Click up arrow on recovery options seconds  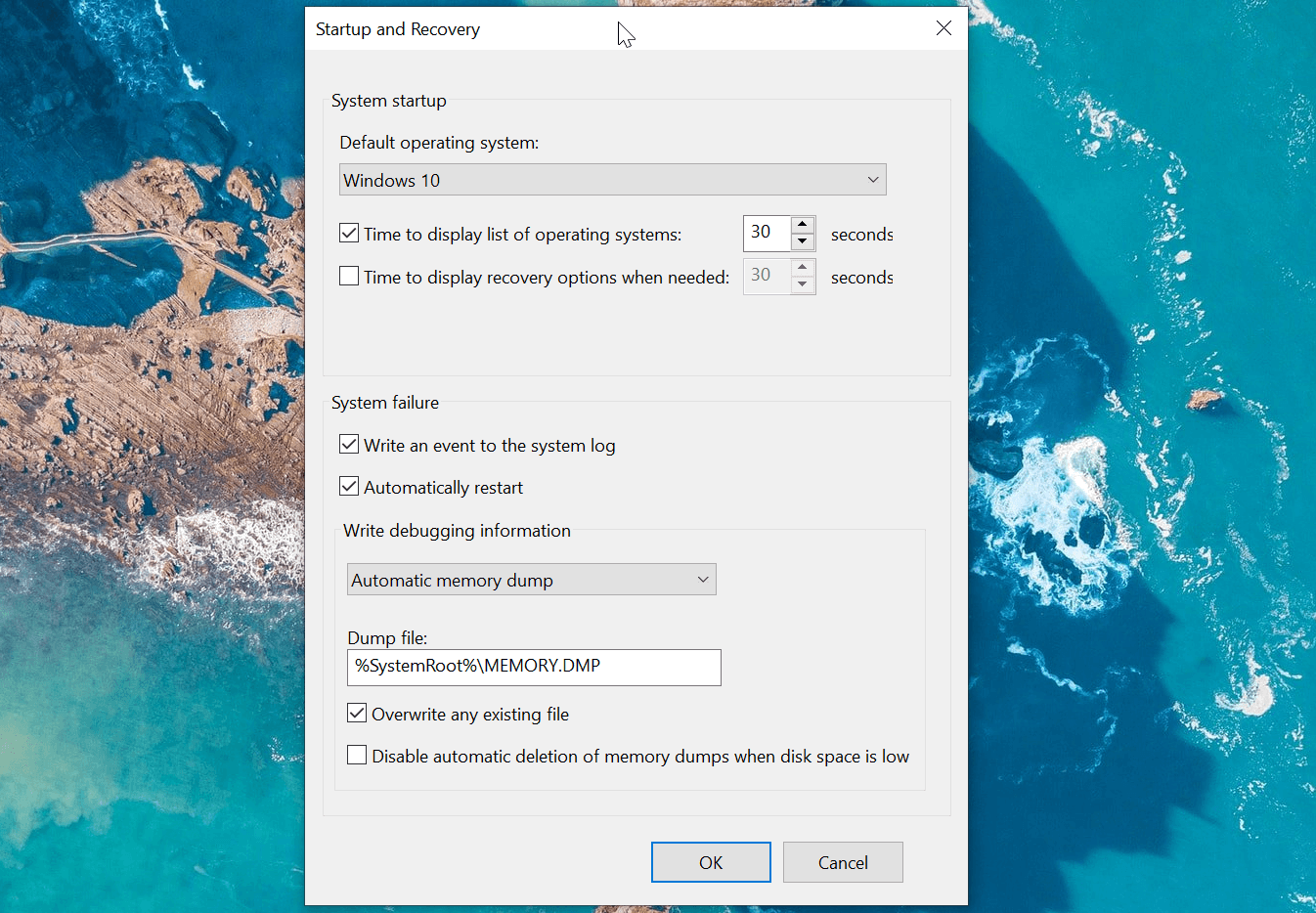tap(803, 268)
